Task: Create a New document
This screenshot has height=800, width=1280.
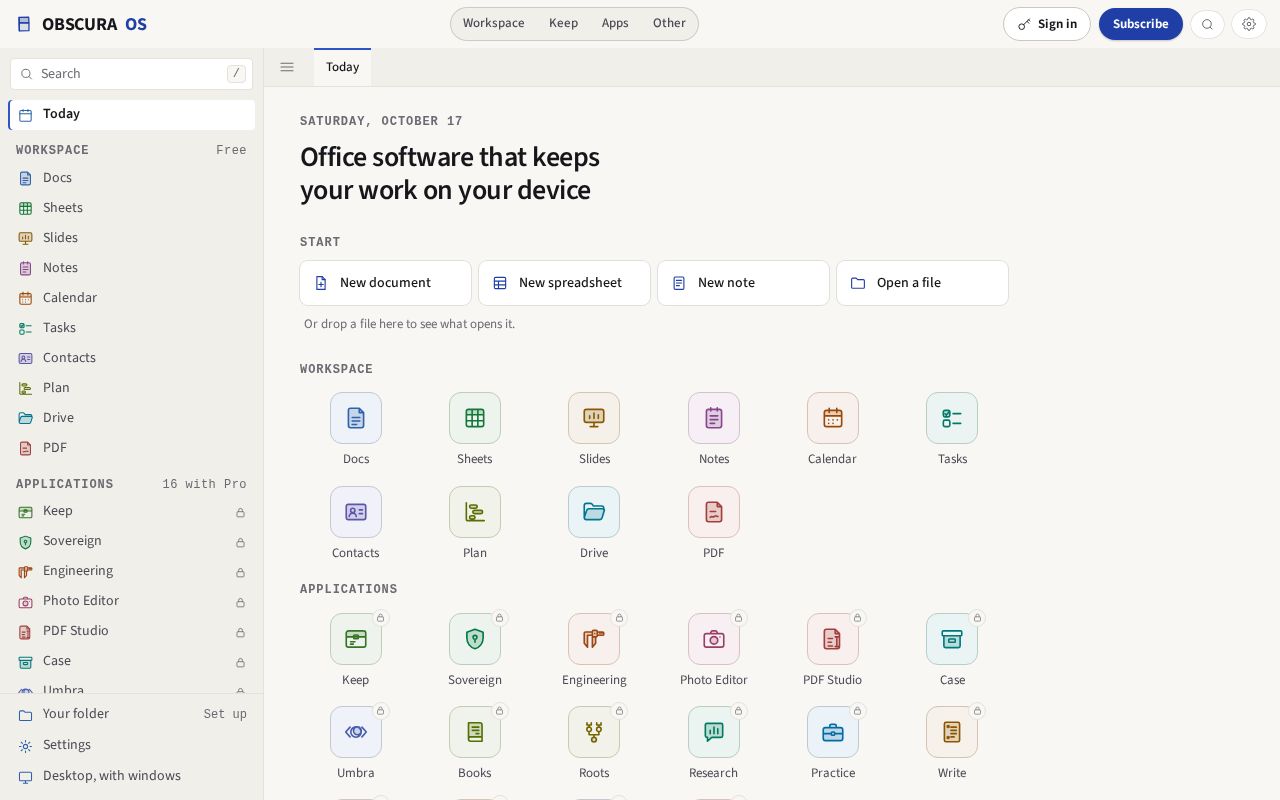Action: (385, 283)
